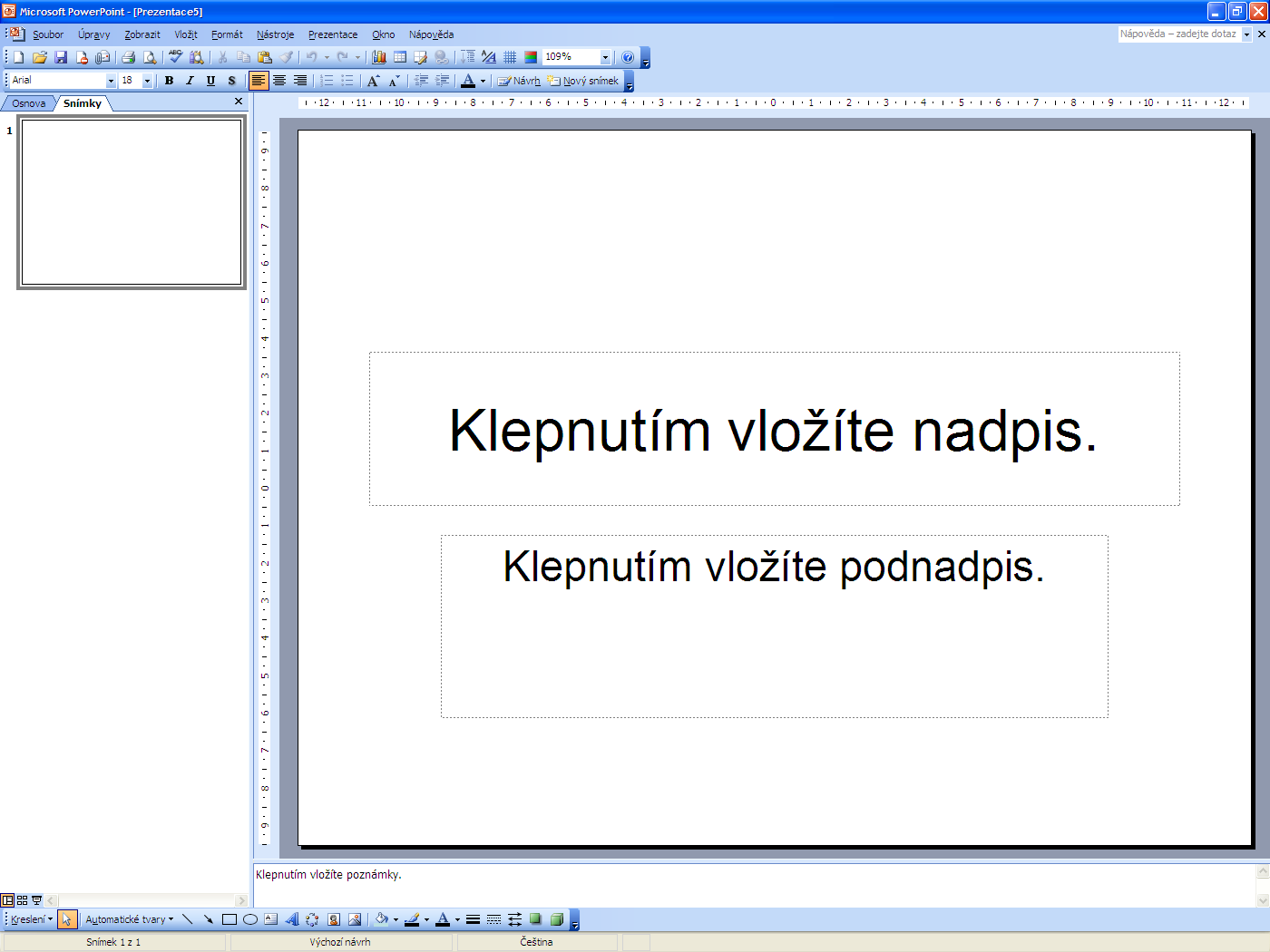Print the presentation
This screenshot has width=1270, height=952.
coord(129,57)
